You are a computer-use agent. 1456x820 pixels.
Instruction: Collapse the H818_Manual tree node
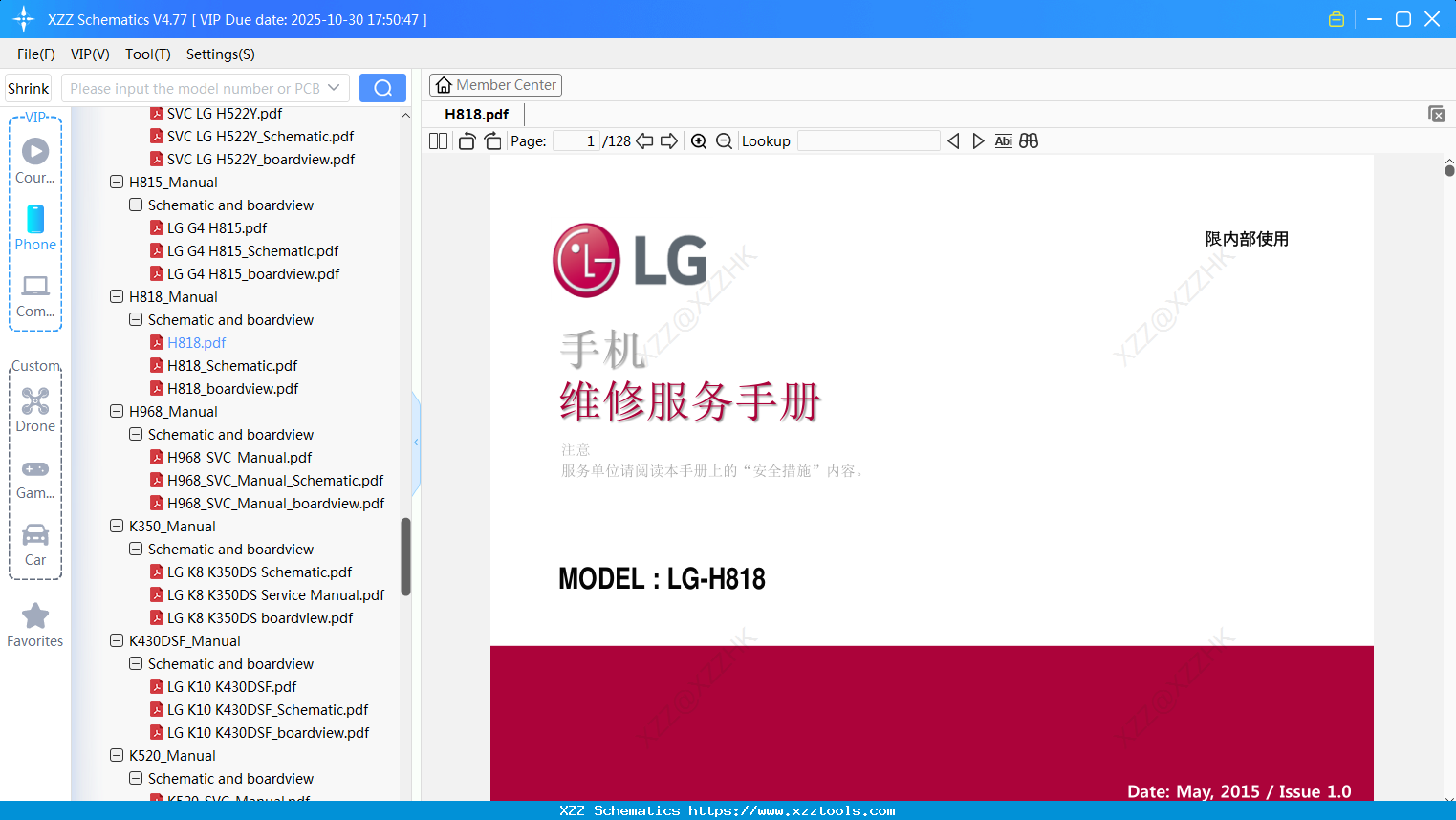[116, 296]
